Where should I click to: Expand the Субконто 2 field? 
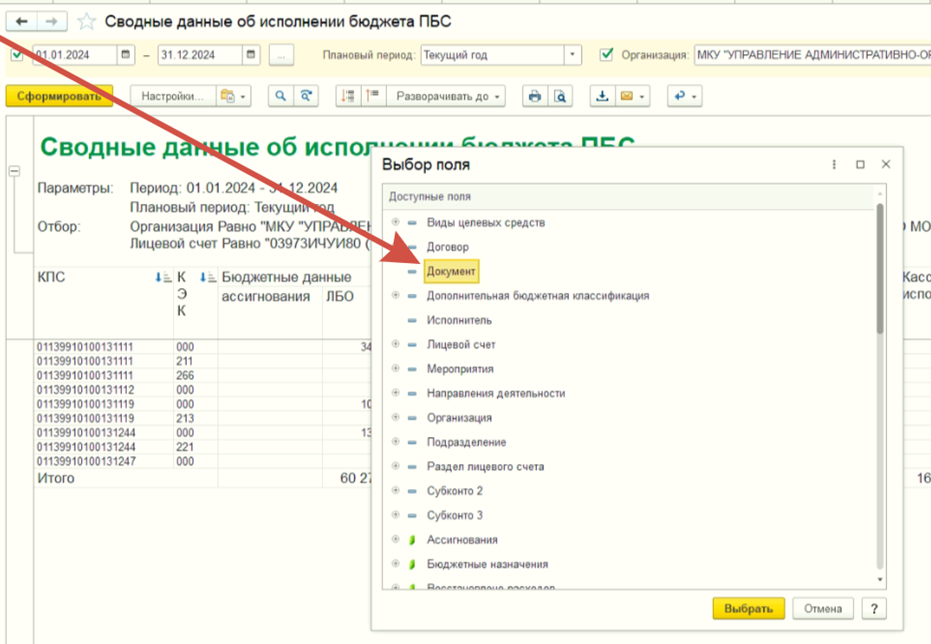(x=395, y=490)
